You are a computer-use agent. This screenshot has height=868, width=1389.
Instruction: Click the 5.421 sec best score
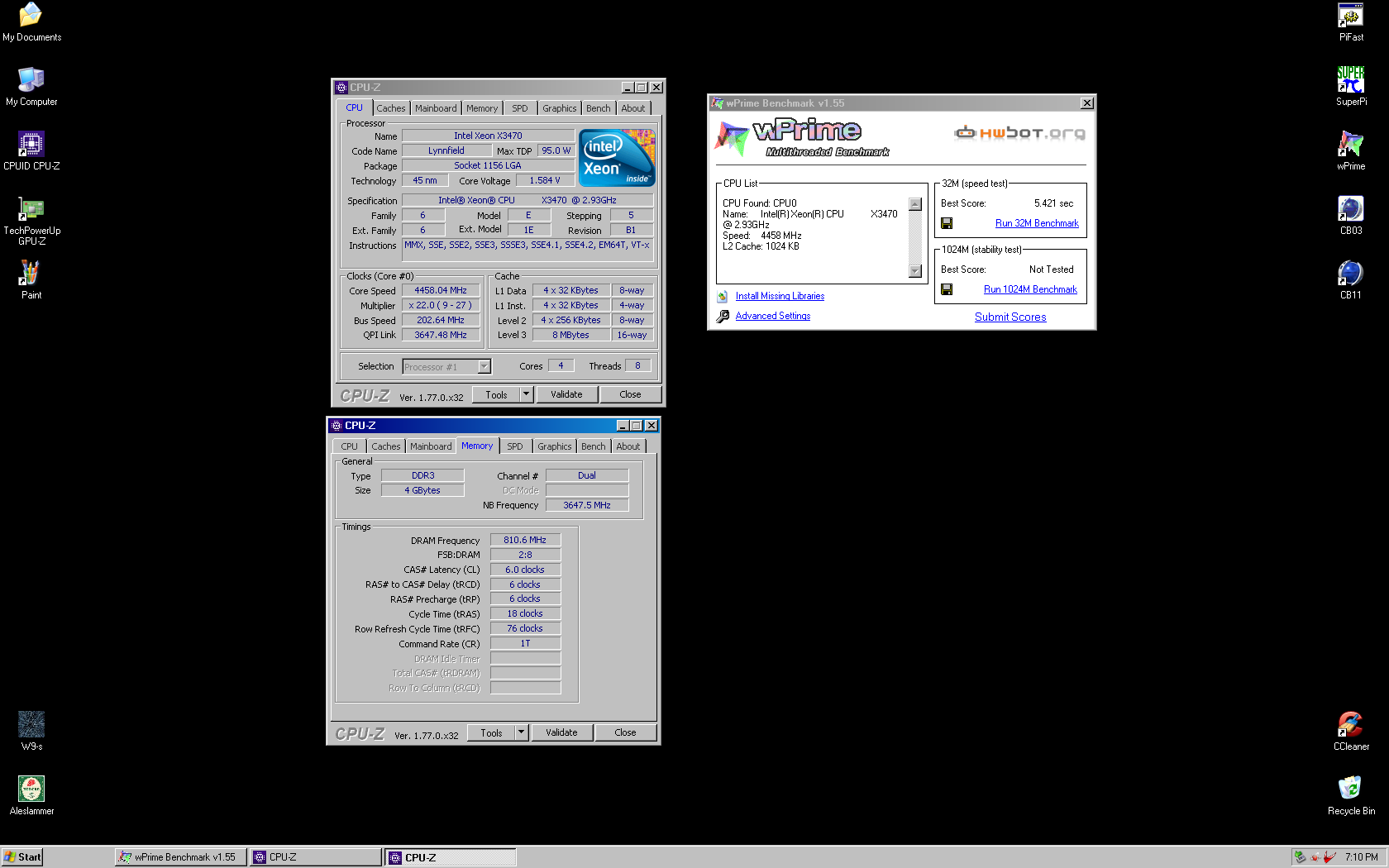click(x=1053, y=203)
